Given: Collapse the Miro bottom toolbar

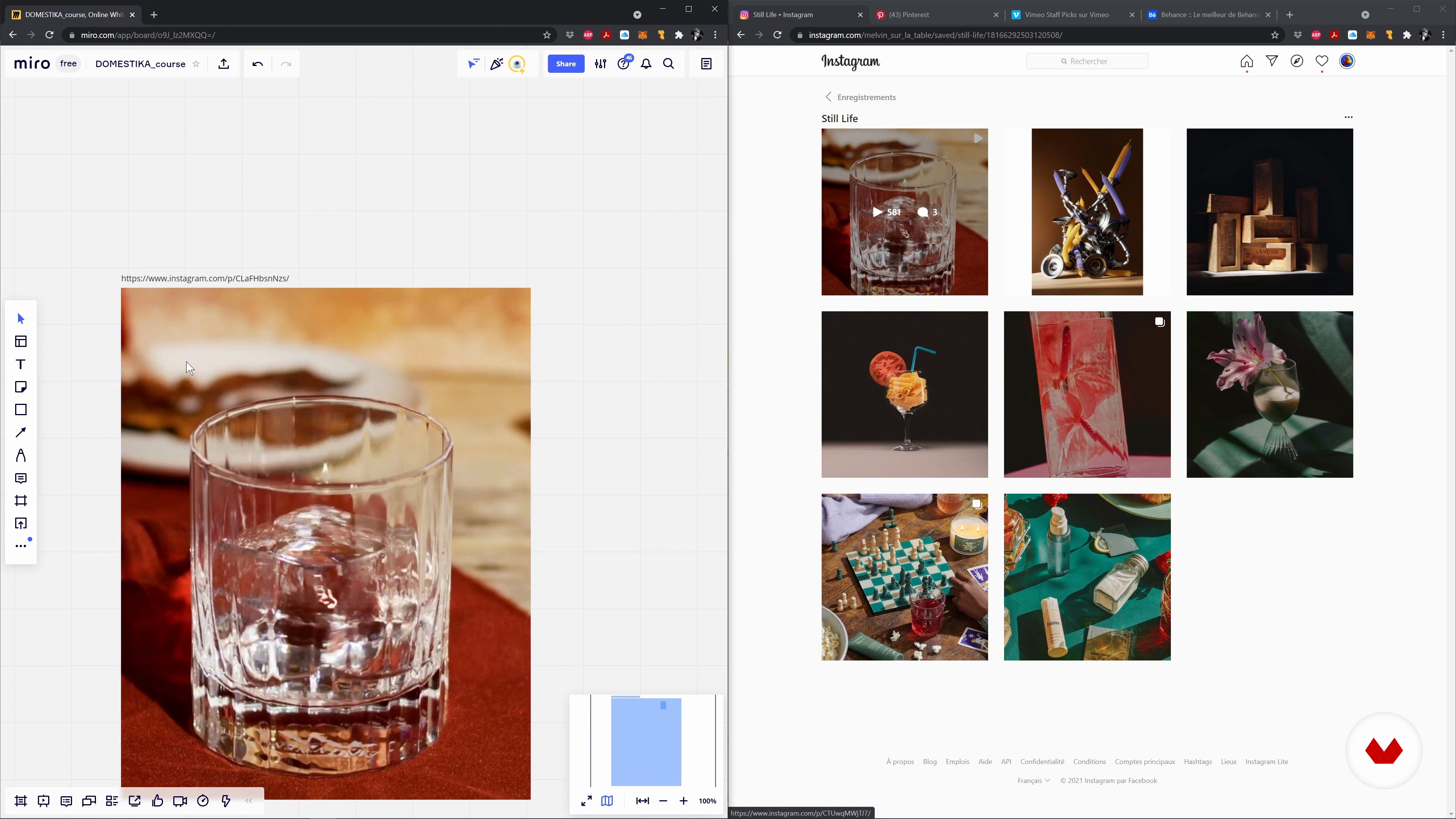Looking at the screenshot, I should 249,801.
